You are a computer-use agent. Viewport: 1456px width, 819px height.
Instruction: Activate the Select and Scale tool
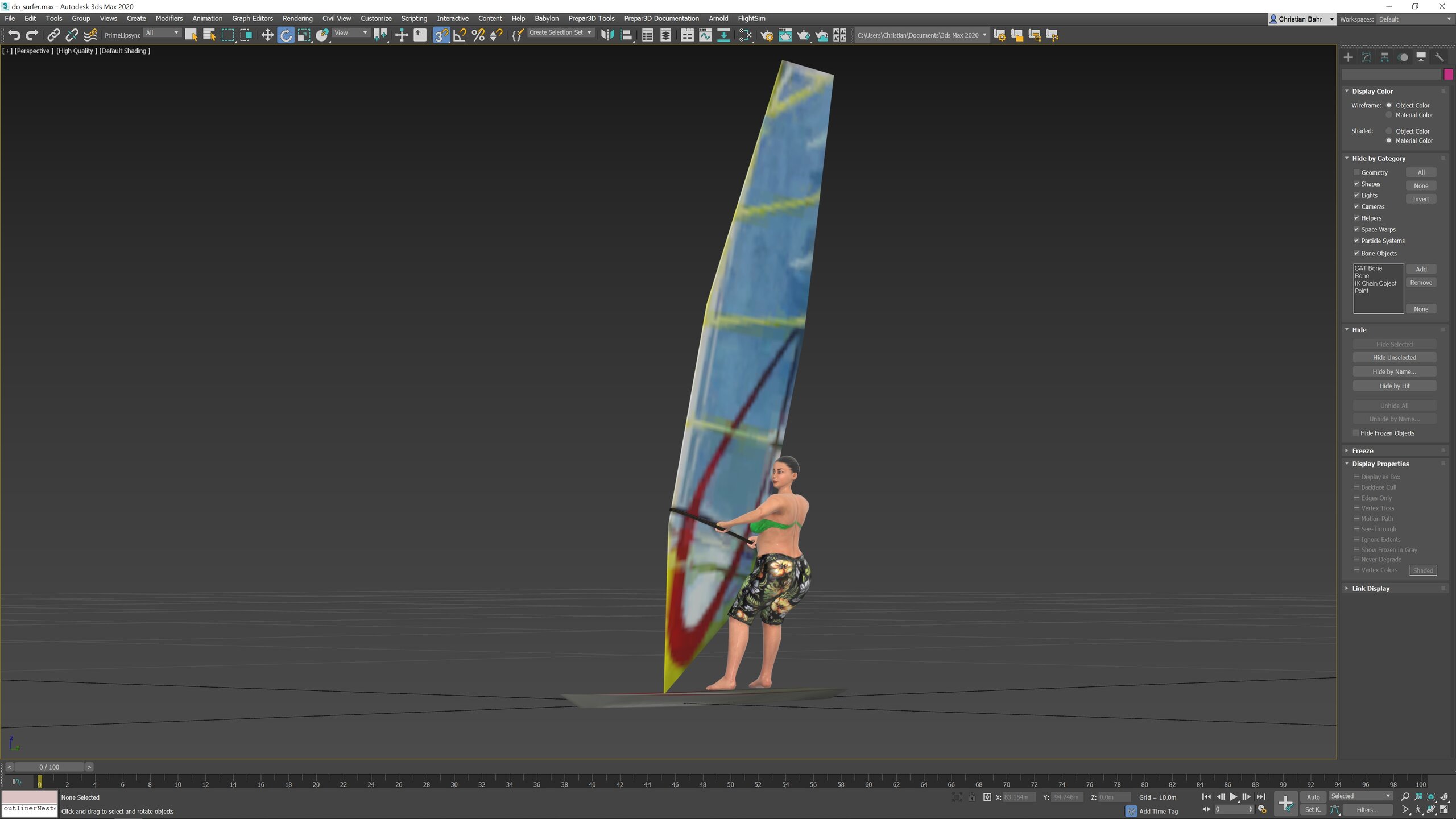(304, 35)
